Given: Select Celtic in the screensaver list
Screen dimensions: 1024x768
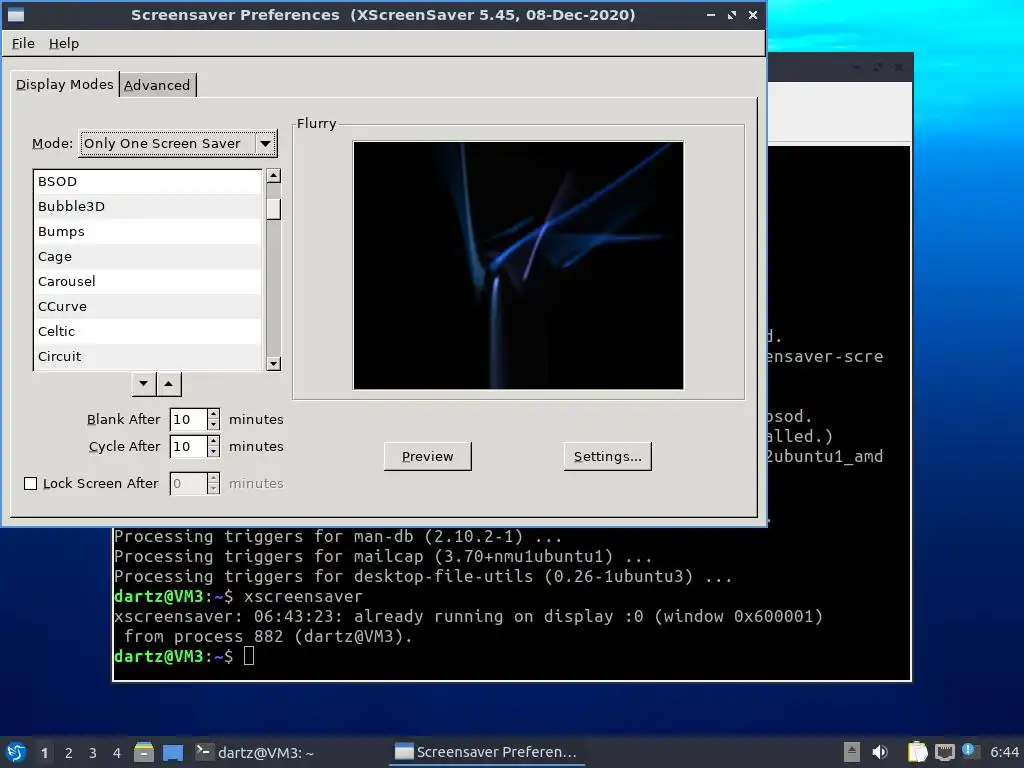Looking at the screenshot, I should pos(148,331).
